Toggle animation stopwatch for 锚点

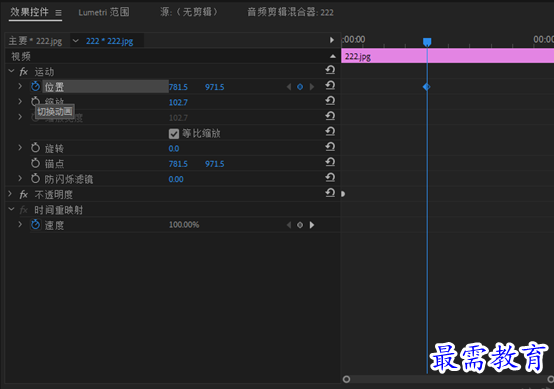(35, 163)
